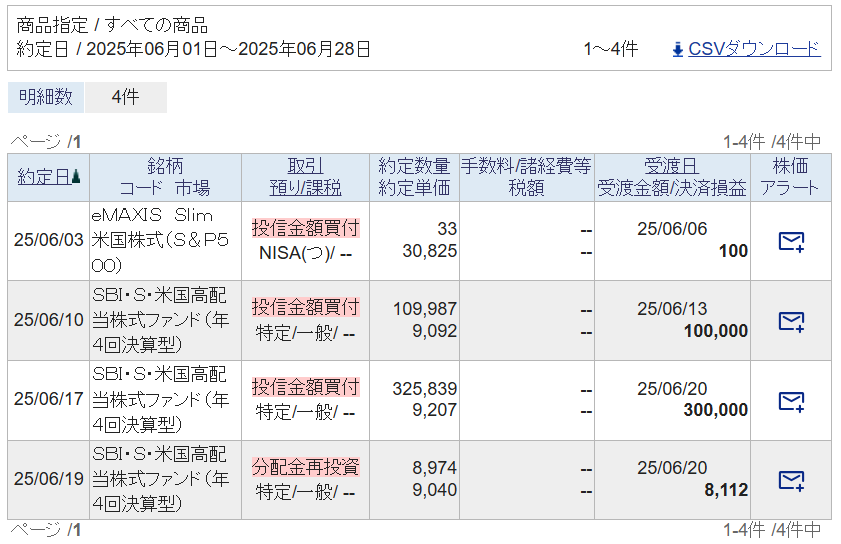Select the 商品指定 / すべての商品 text
Screen dimensions: 841x544
[112, 25]
